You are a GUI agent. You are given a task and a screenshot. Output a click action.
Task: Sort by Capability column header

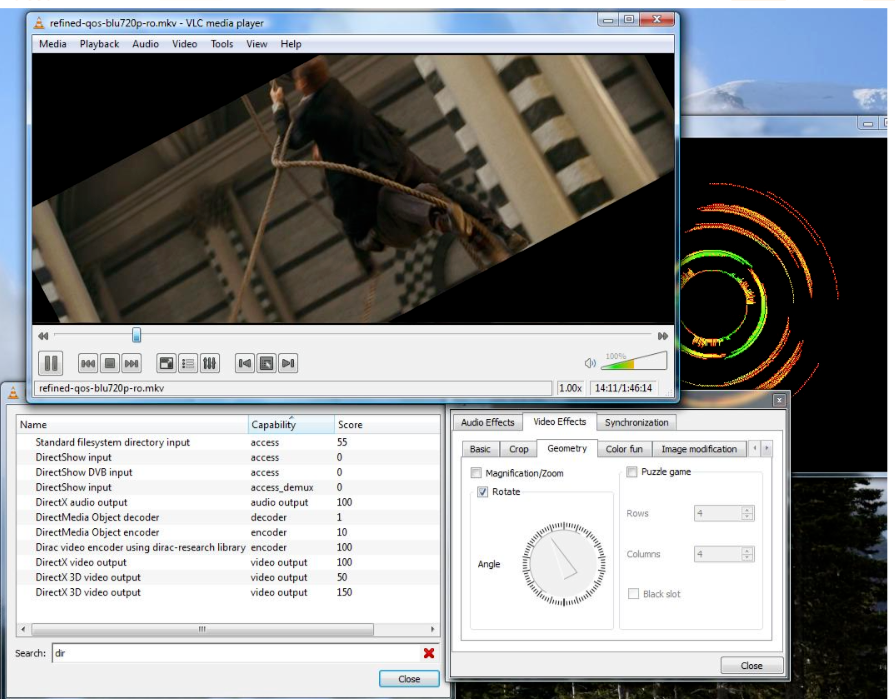tap(291, 425)
